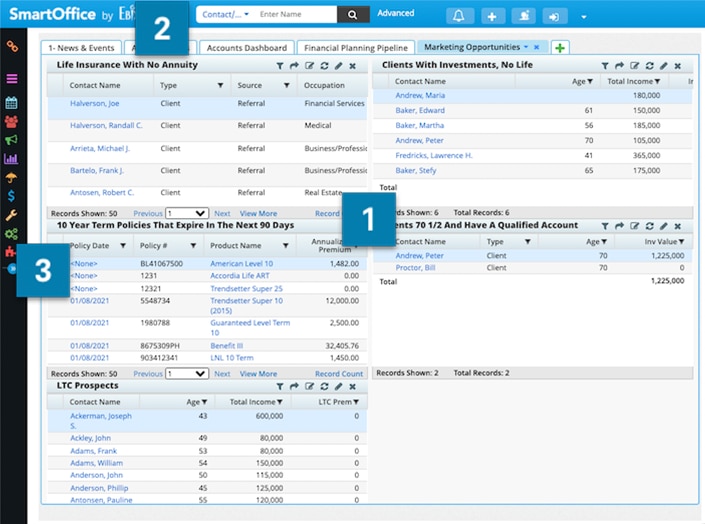Open Policy Date column filter arrow
The height and width of the screenshot is (524, 705).
pos(123,246)
